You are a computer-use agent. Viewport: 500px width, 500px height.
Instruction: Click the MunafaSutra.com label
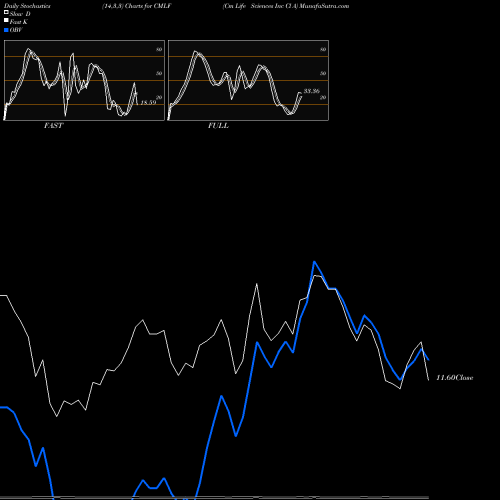click(324, 6)
